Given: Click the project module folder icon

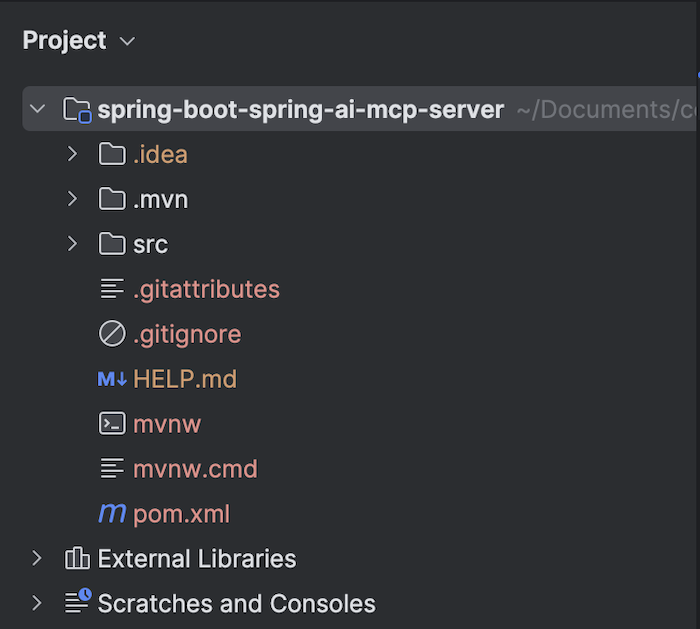Looking at the screenshot, I should pyautogui.click(x=77, y=110).
